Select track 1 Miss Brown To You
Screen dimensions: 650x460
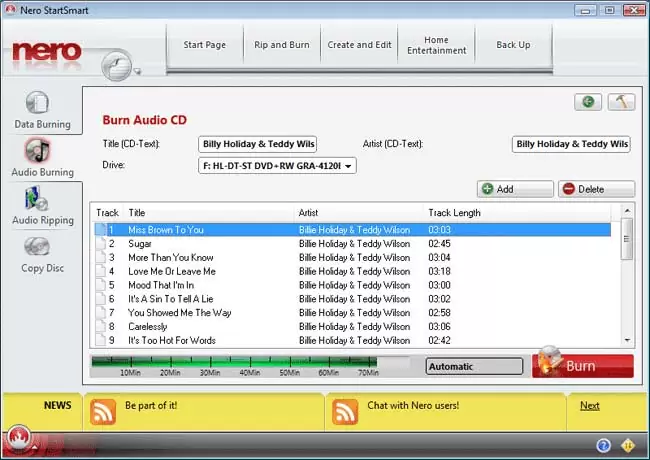click(x=352, y=230)
